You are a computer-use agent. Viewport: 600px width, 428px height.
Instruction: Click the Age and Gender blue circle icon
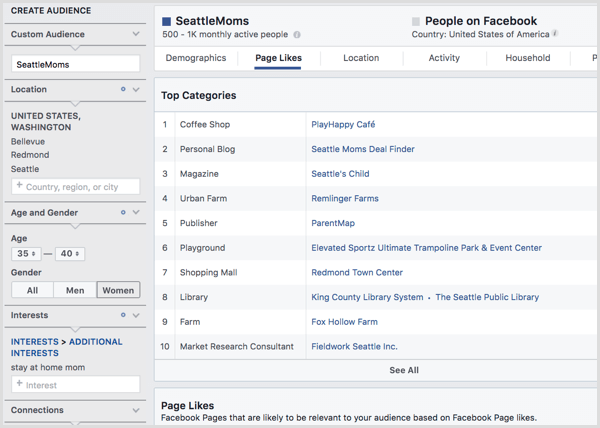(123, 212)
